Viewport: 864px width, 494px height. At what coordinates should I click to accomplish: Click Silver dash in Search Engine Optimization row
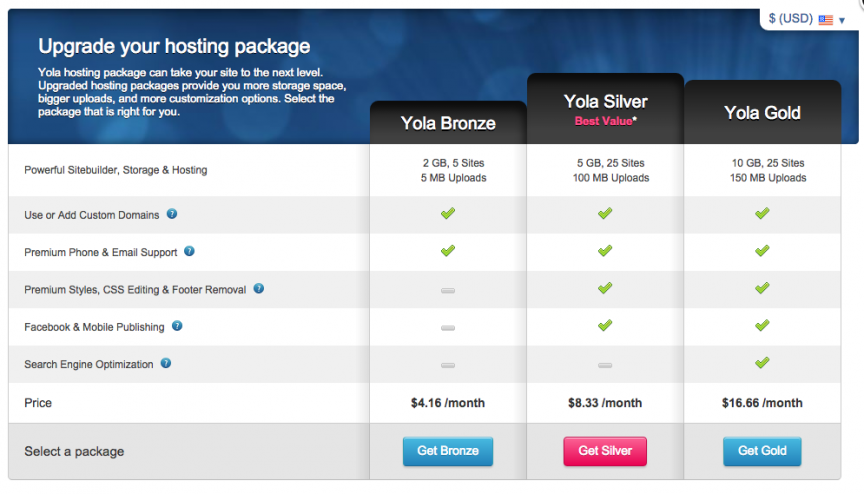605,365
